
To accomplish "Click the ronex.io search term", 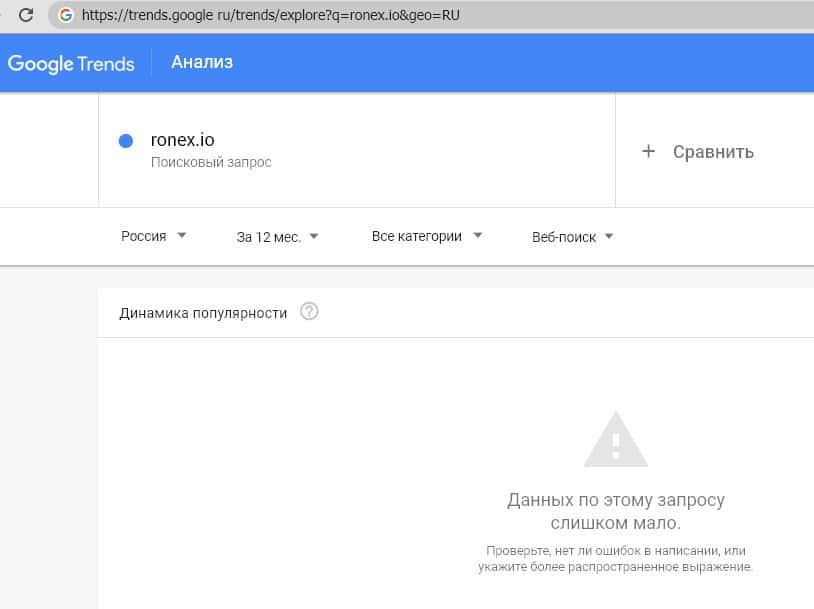I will tap(182, 140).
